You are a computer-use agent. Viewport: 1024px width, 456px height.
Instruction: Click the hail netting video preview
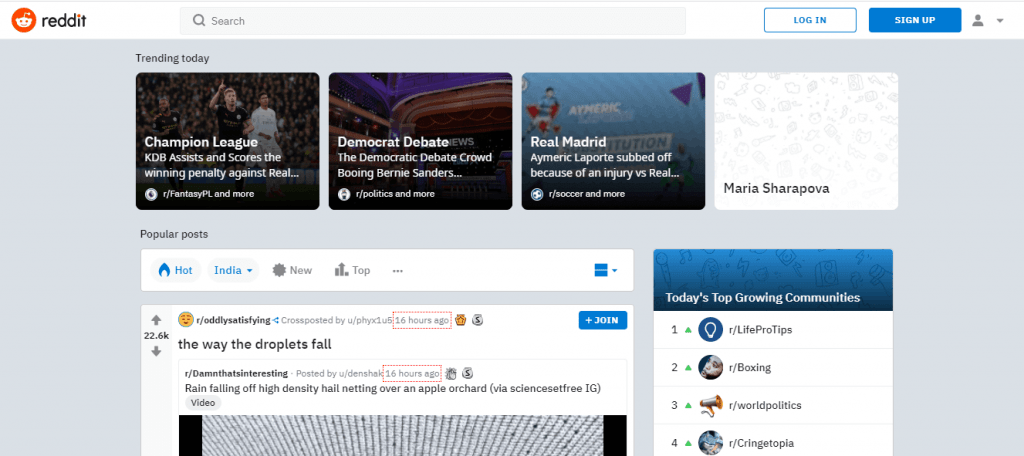point(402,435)
